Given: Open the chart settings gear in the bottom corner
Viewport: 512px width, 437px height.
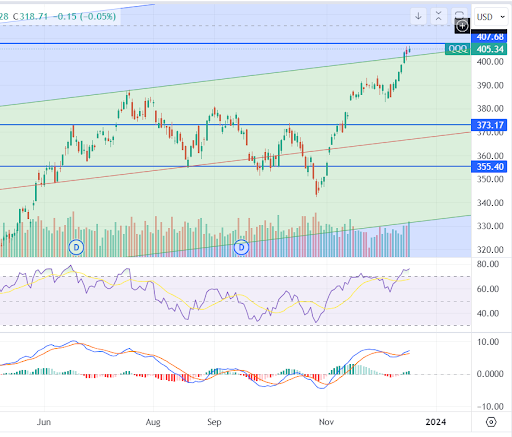Looking at the screenshot, I should (491, 422).
